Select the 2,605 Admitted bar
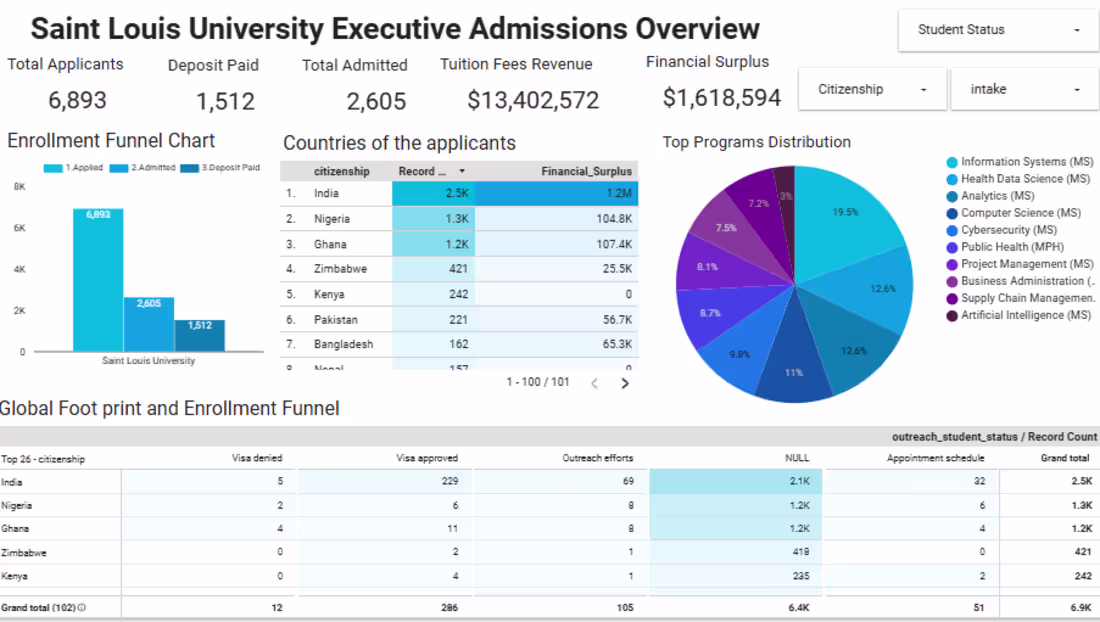Image resolution: width=1100 pixels, height=622 pixels. click(x=149, y=324)
